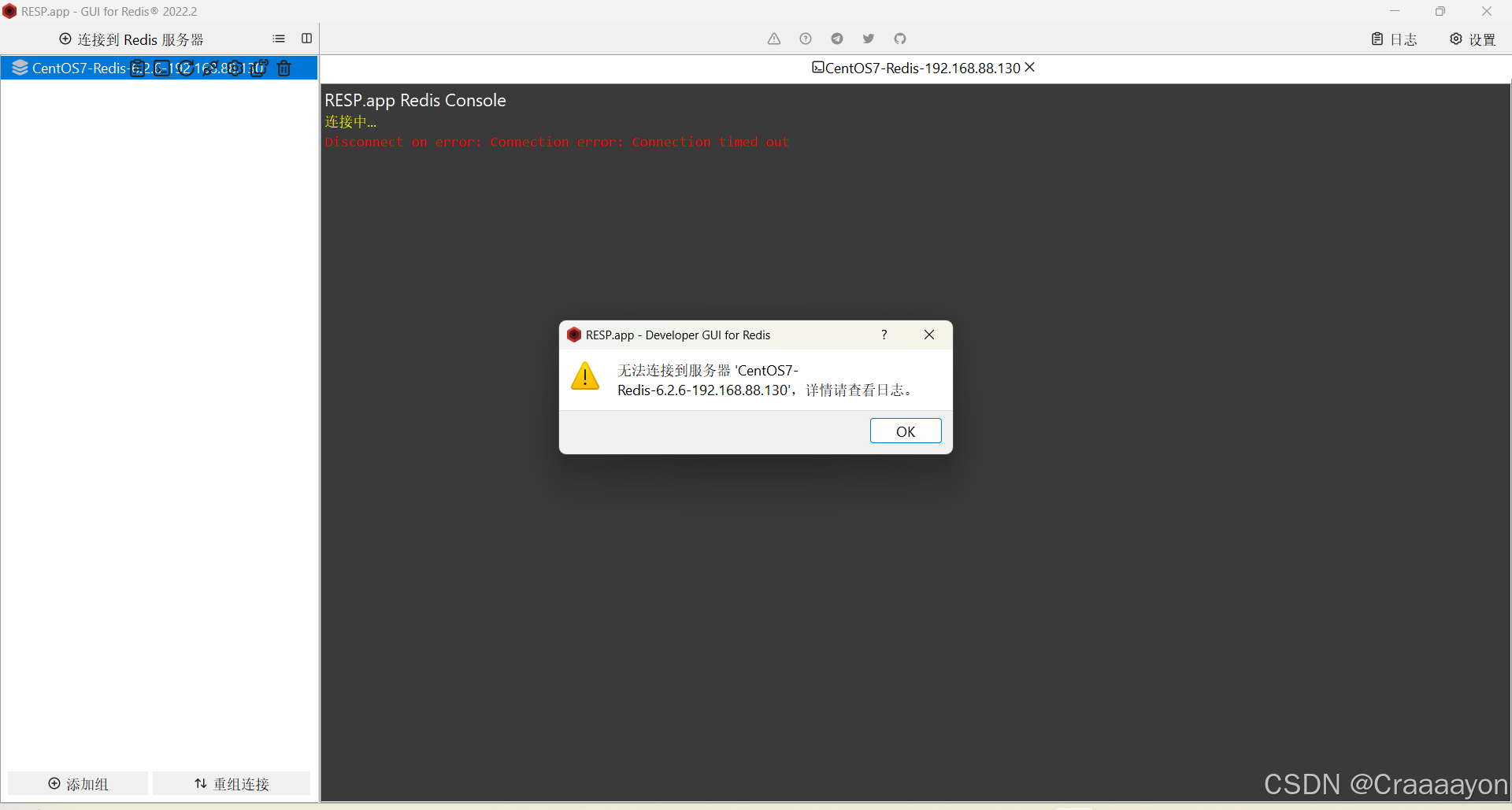The height and width of the screenshot is (810, 1512).
Task: Open the connection list menu icon
Action: tap(279, 39)
